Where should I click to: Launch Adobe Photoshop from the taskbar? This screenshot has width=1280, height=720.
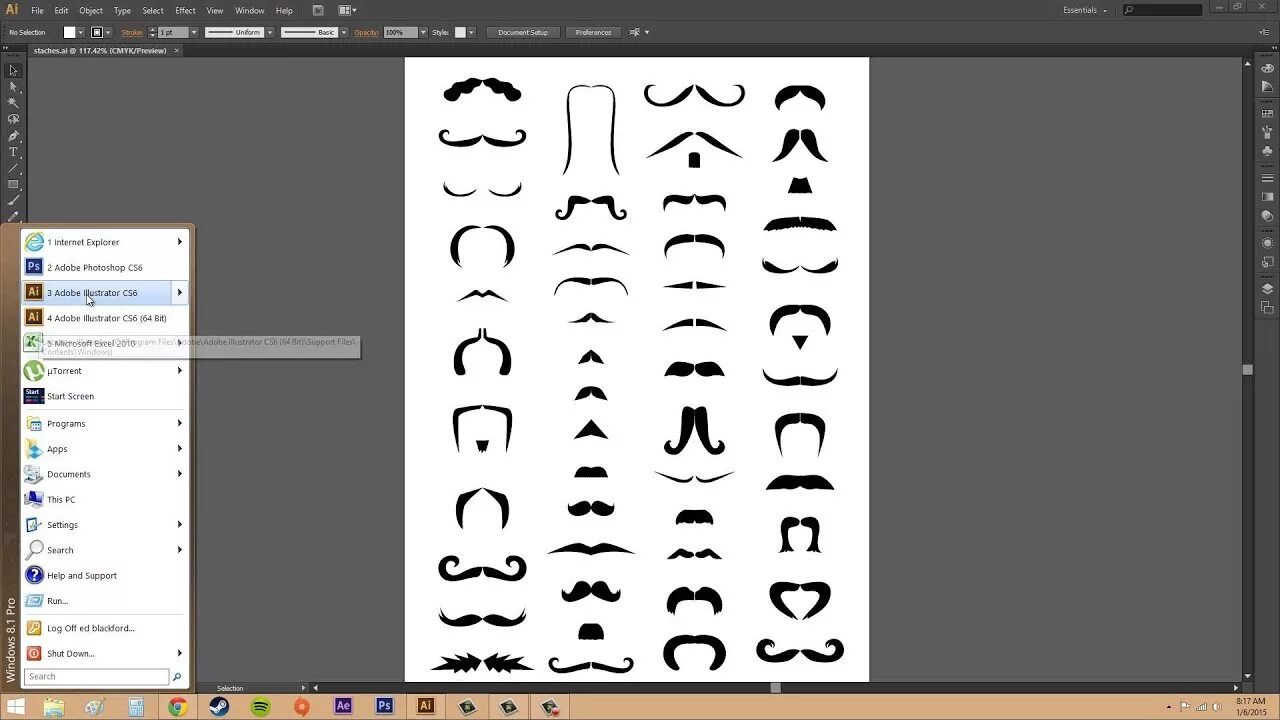pyautogui.click(x=384, y=706)
